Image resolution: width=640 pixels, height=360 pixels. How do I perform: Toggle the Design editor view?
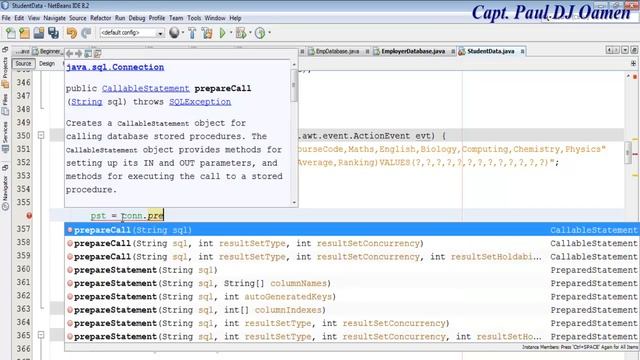[47, 63]
